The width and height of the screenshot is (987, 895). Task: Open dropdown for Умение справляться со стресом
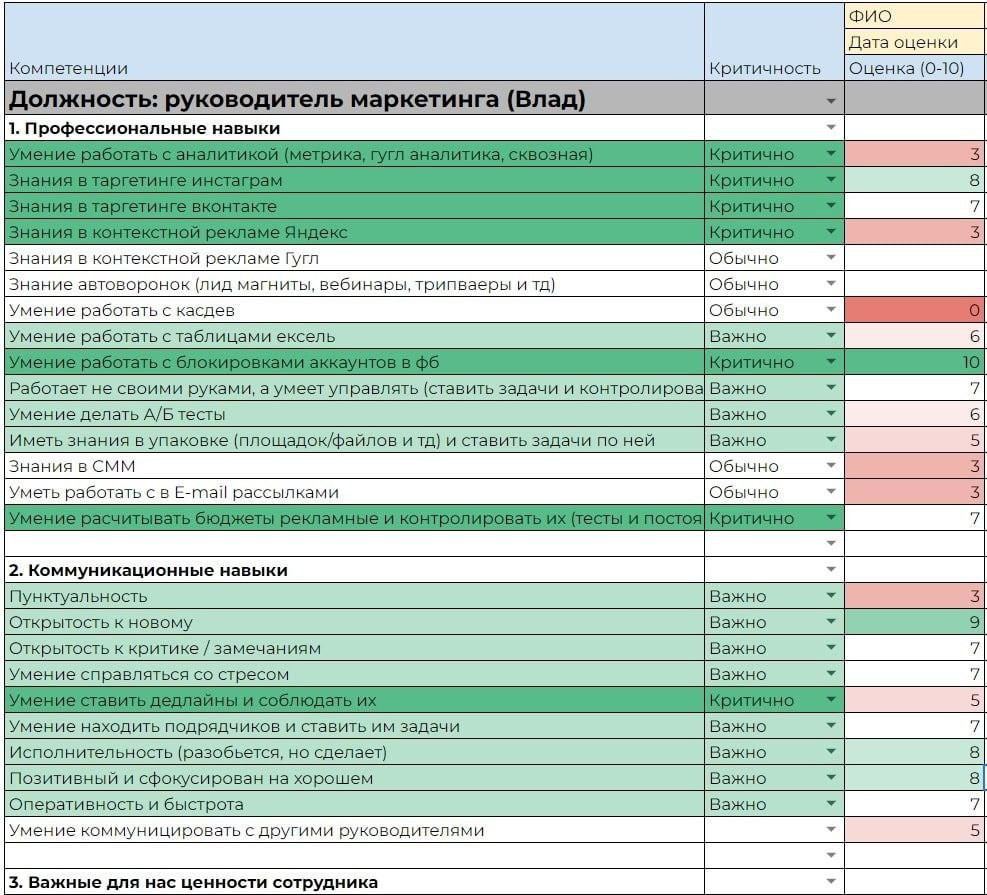[830, 673]
